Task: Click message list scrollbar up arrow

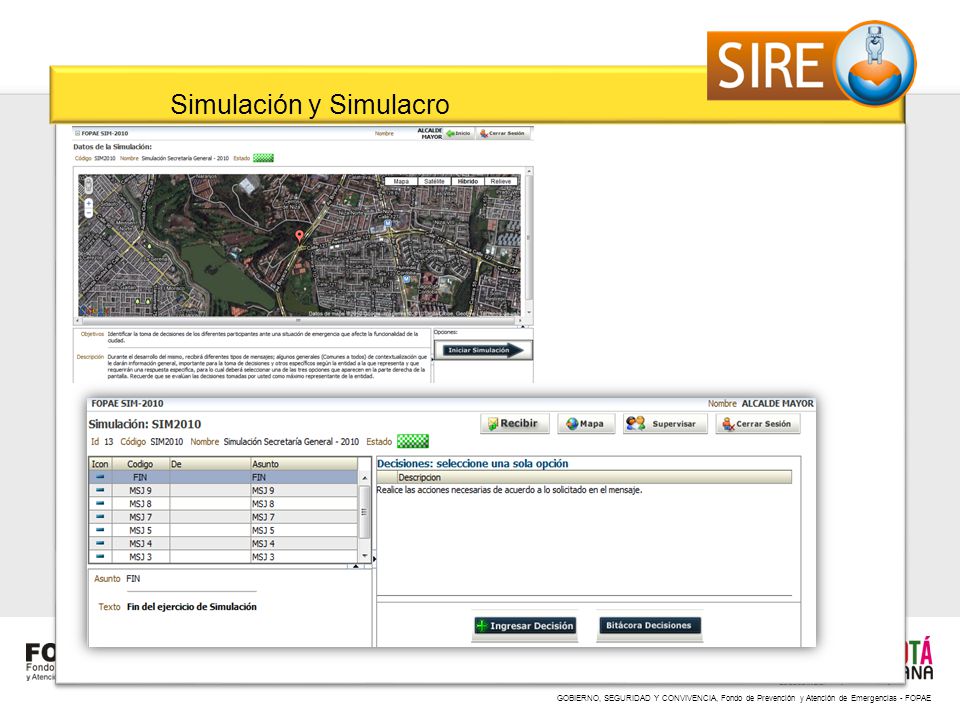Action: 365,478
